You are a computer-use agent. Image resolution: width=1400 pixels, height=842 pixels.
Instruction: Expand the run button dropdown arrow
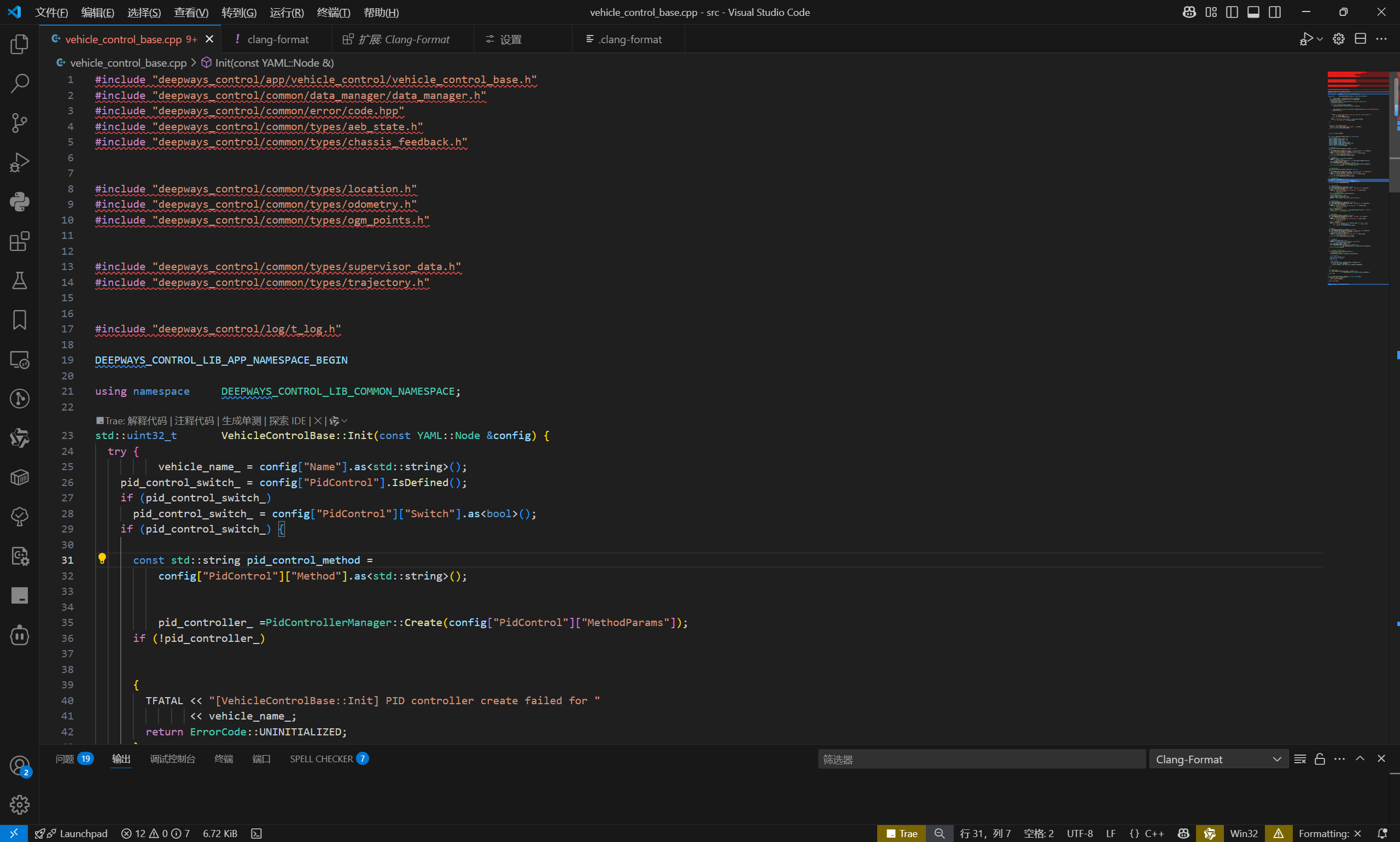pyautogui.click(x=1320, y=39)
